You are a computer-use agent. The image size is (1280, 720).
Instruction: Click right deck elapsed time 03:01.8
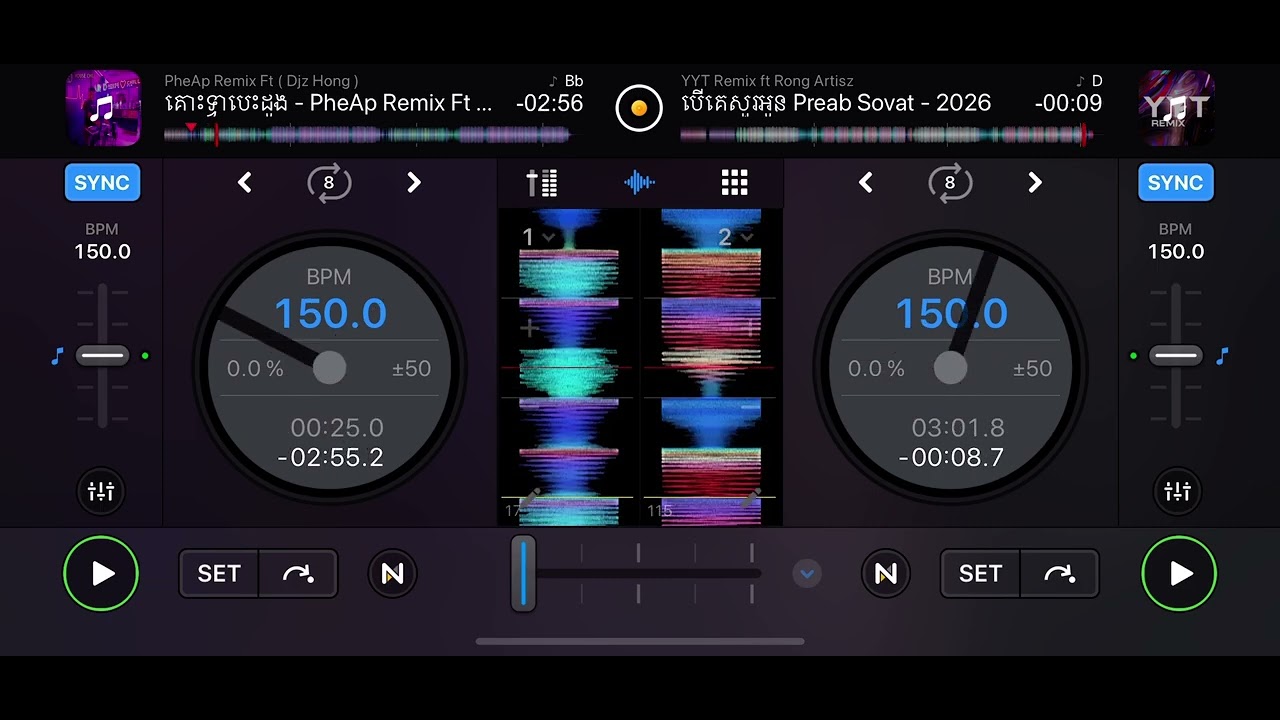pyautogui.click(x=958, y=428)
